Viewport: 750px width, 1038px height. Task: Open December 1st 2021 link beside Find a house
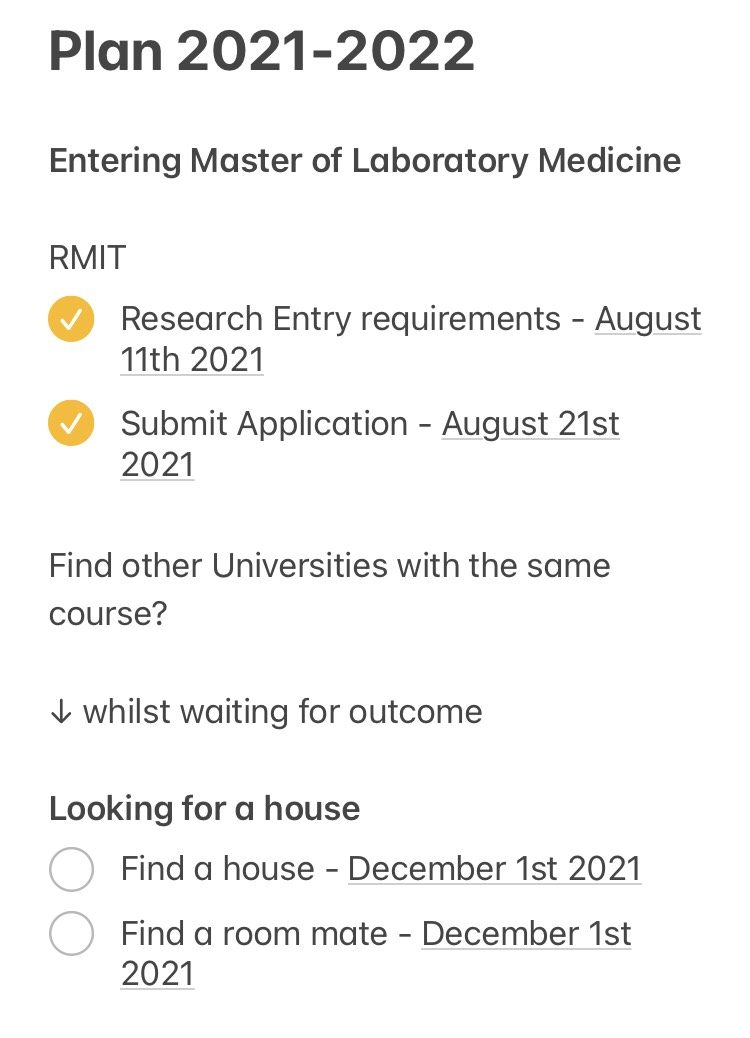[x=494, y=869]
